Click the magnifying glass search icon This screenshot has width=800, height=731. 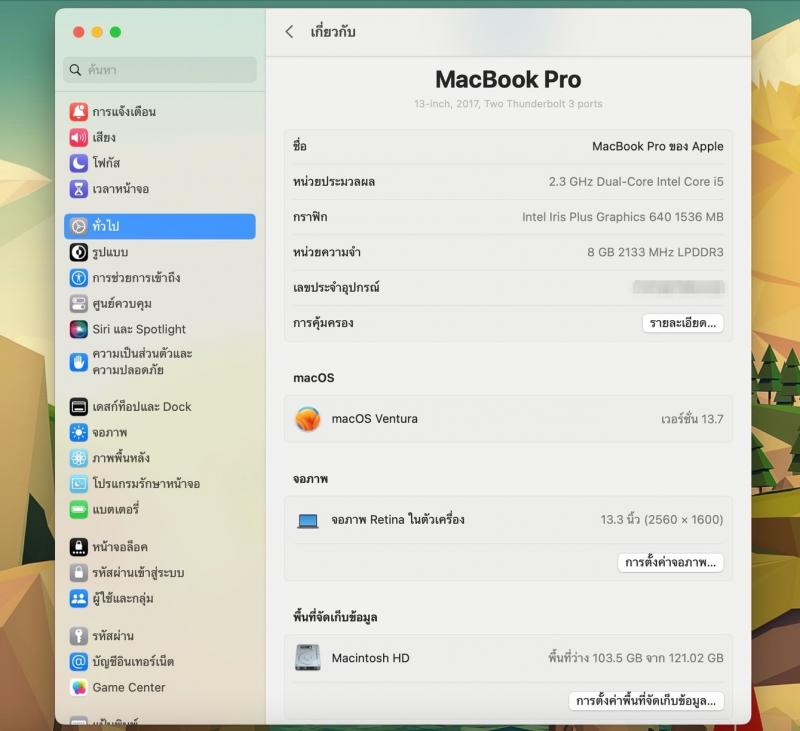click(75, 70)
